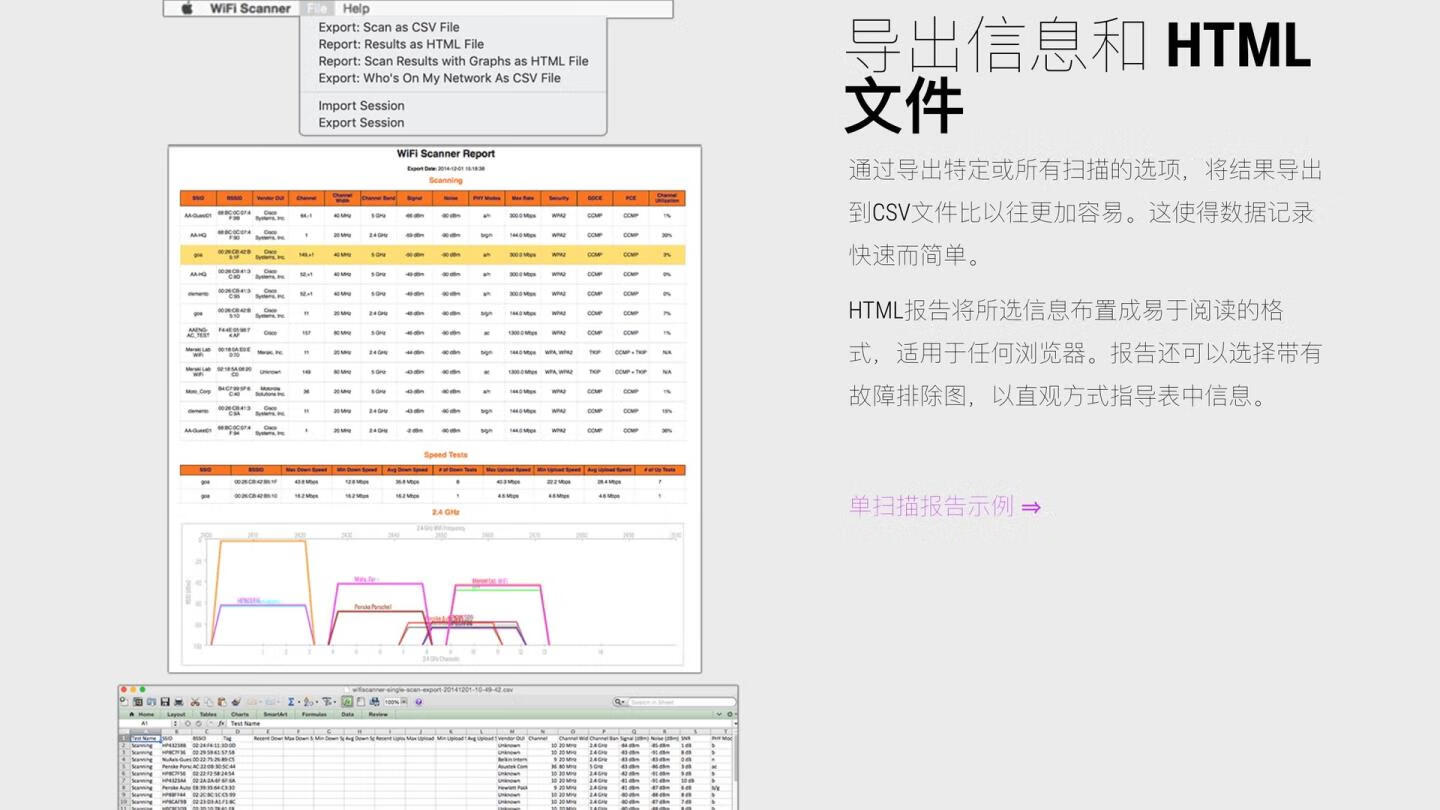Image resolution: width=1440 pixels, height=810 pixels.
Task: Click the Filter funnel icon in spreadsheet toolbar
Action: click(x=327, y=702)
